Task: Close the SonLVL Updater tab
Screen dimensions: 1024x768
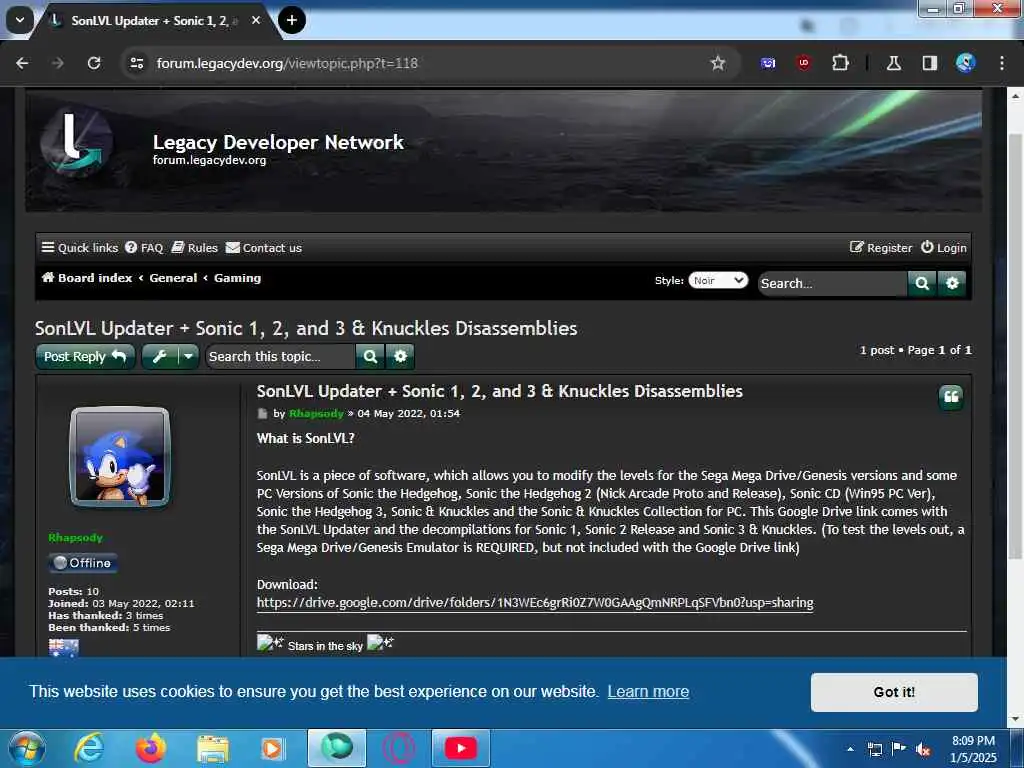Action: tap(256, 20)
